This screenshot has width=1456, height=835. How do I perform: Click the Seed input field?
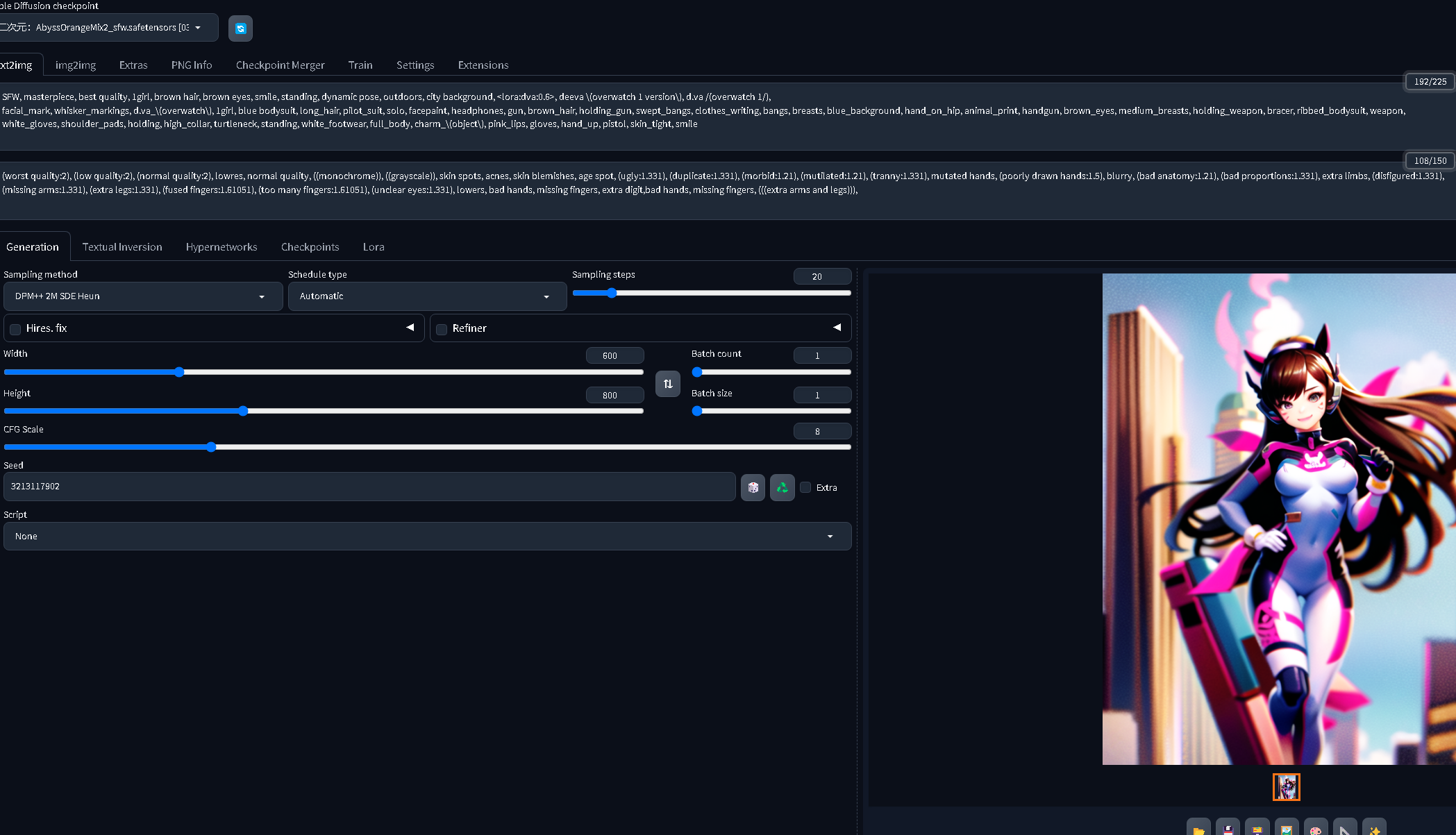click(x=369, y=487)
